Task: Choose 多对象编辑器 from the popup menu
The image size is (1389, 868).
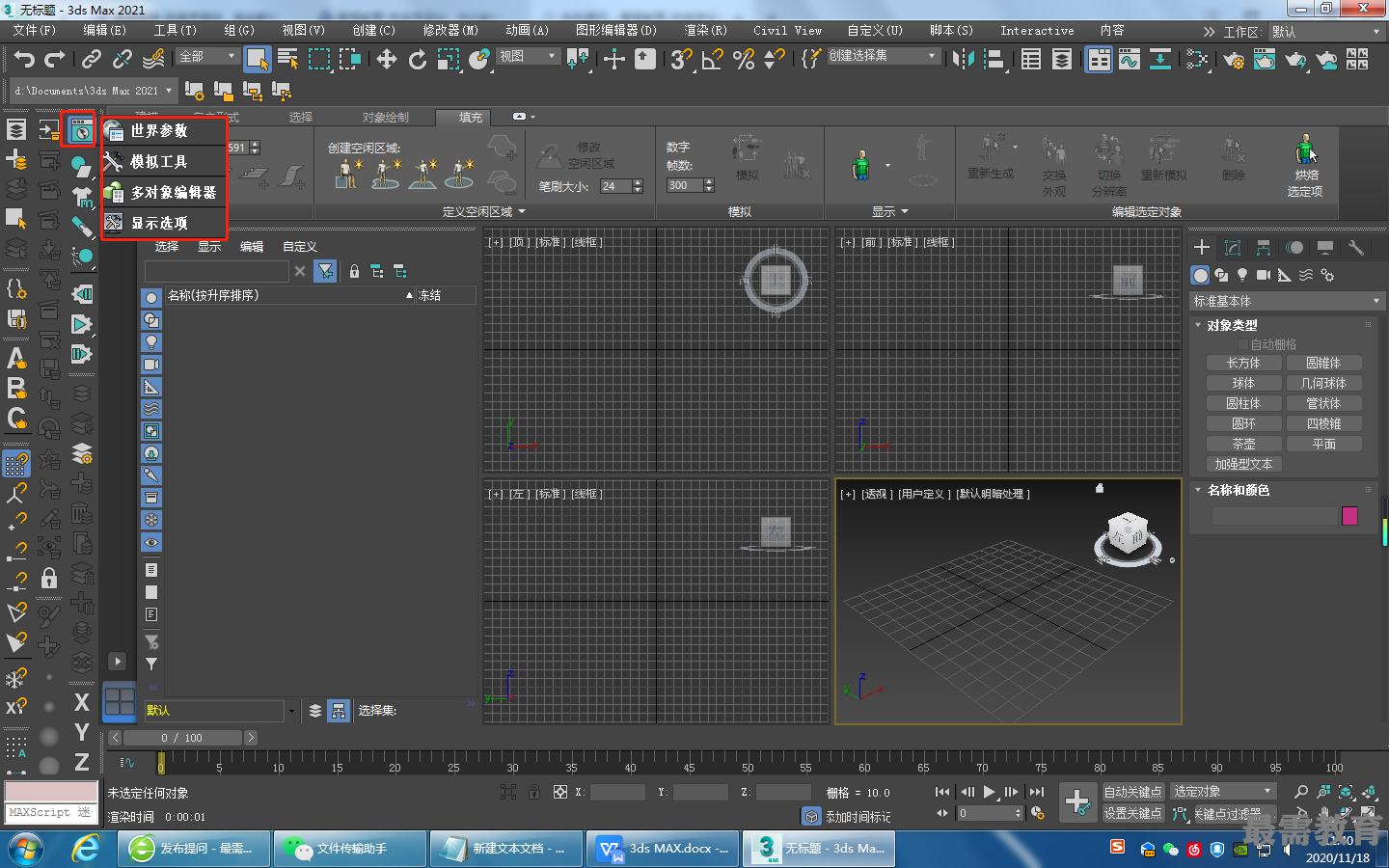Action: (x=164, y=192)
